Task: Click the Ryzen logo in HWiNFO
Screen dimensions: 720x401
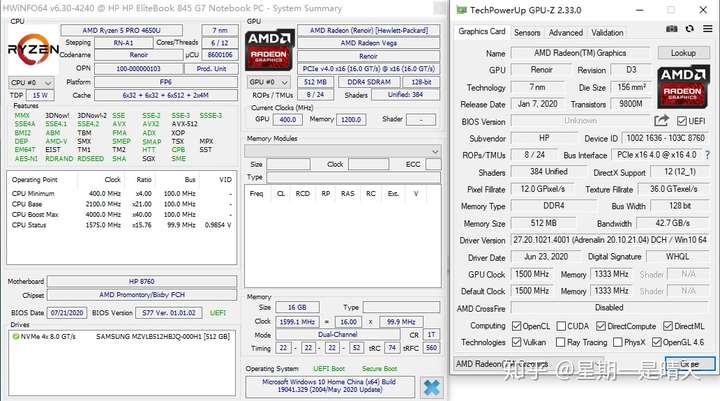Action: point(33,49)
